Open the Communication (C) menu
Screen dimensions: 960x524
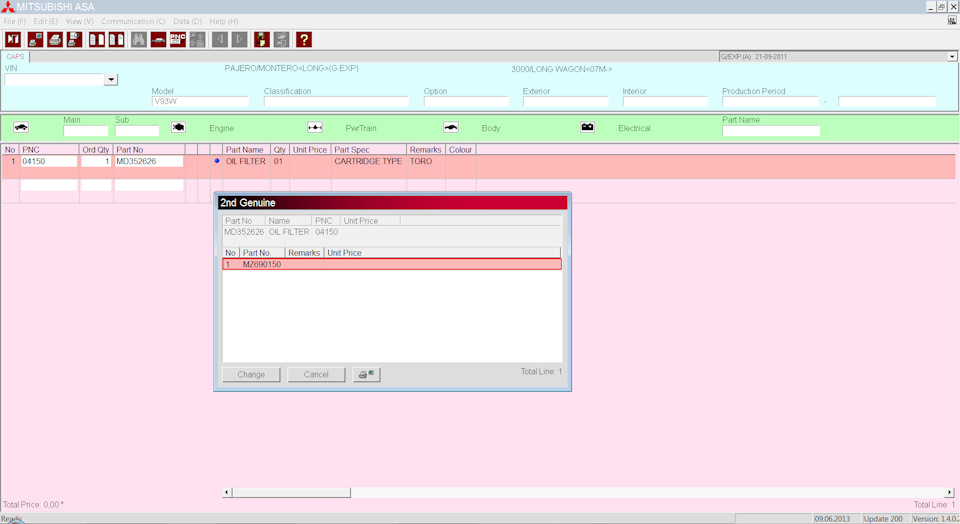(x=133, y=21)
